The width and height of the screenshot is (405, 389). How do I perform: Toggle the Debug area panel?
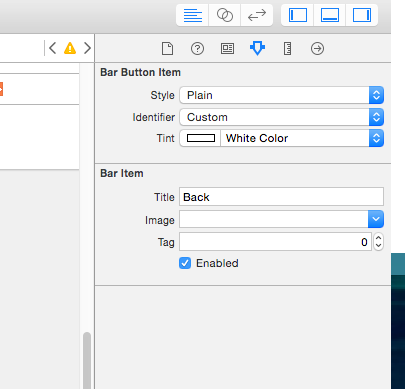click(330, 15)
